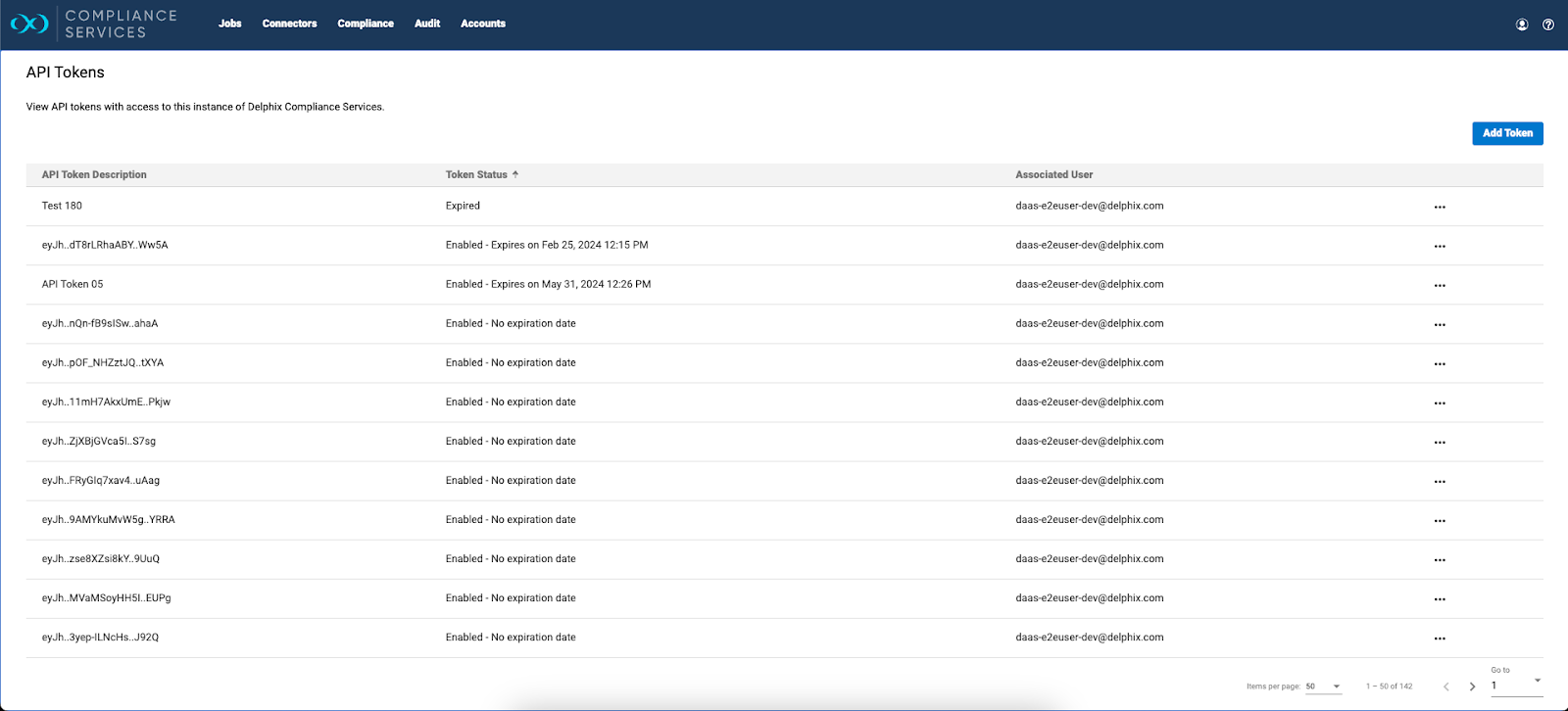This screenshot has width=1568, height=711.
Task: Toggle the Token Status sort arrow
Action: (x=515, y=174)
